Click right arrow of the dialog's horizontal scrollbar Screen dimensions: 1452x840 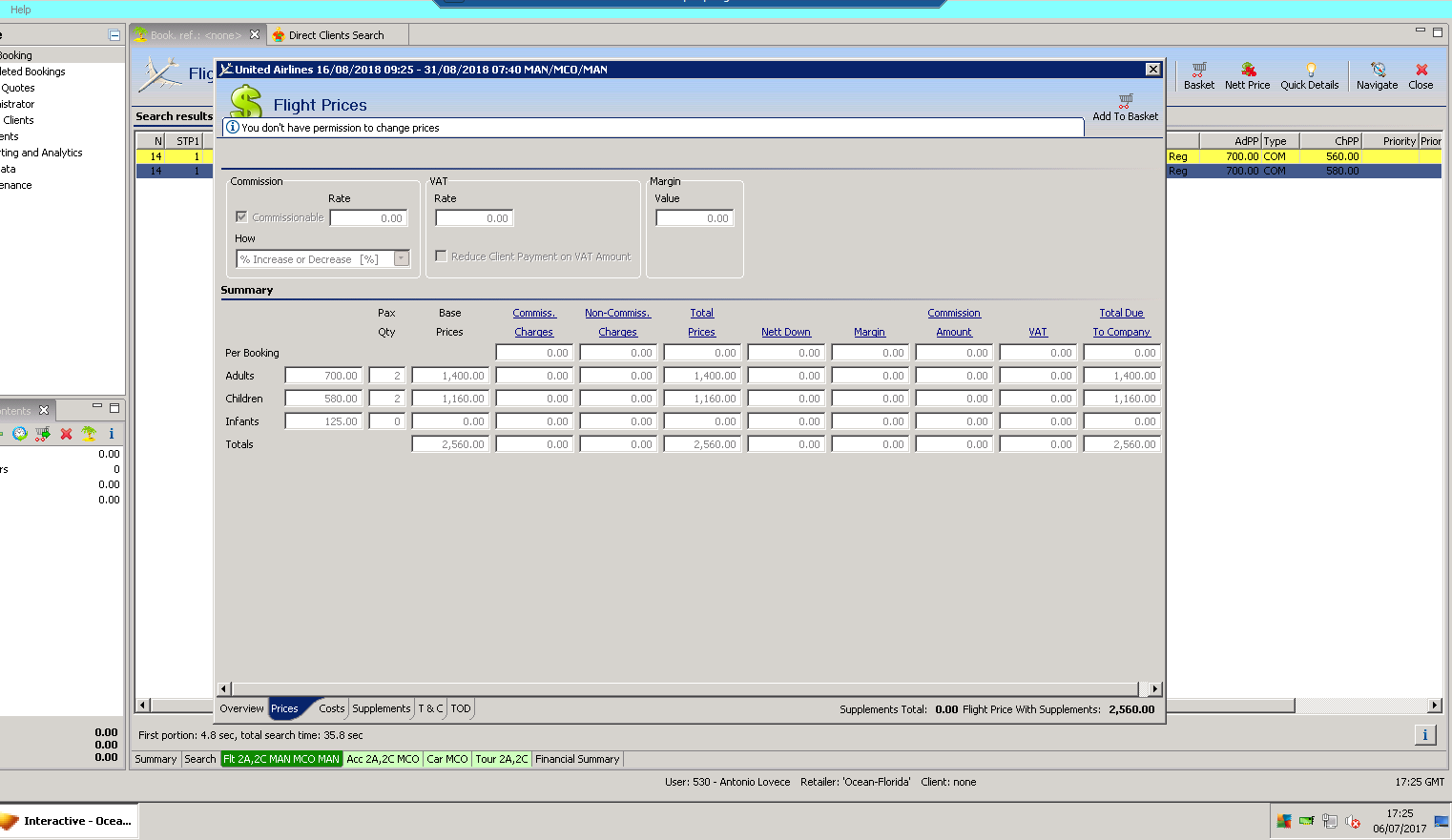[x=1155, y=688]
